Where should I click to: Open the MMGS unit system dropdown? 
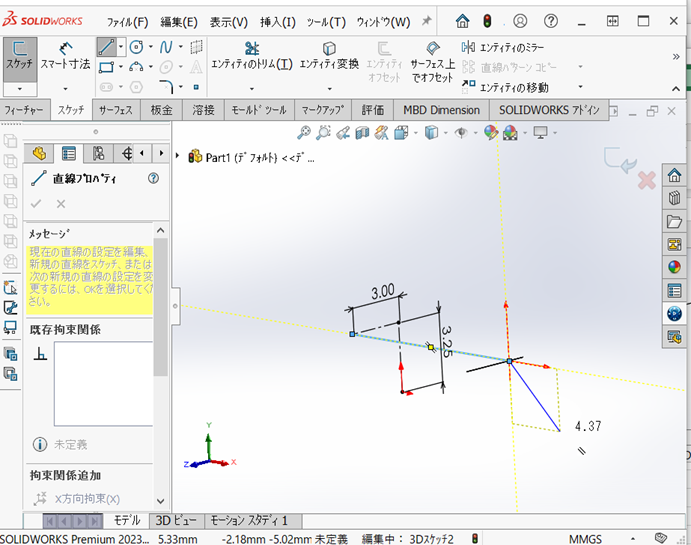[x=585, y=538]
